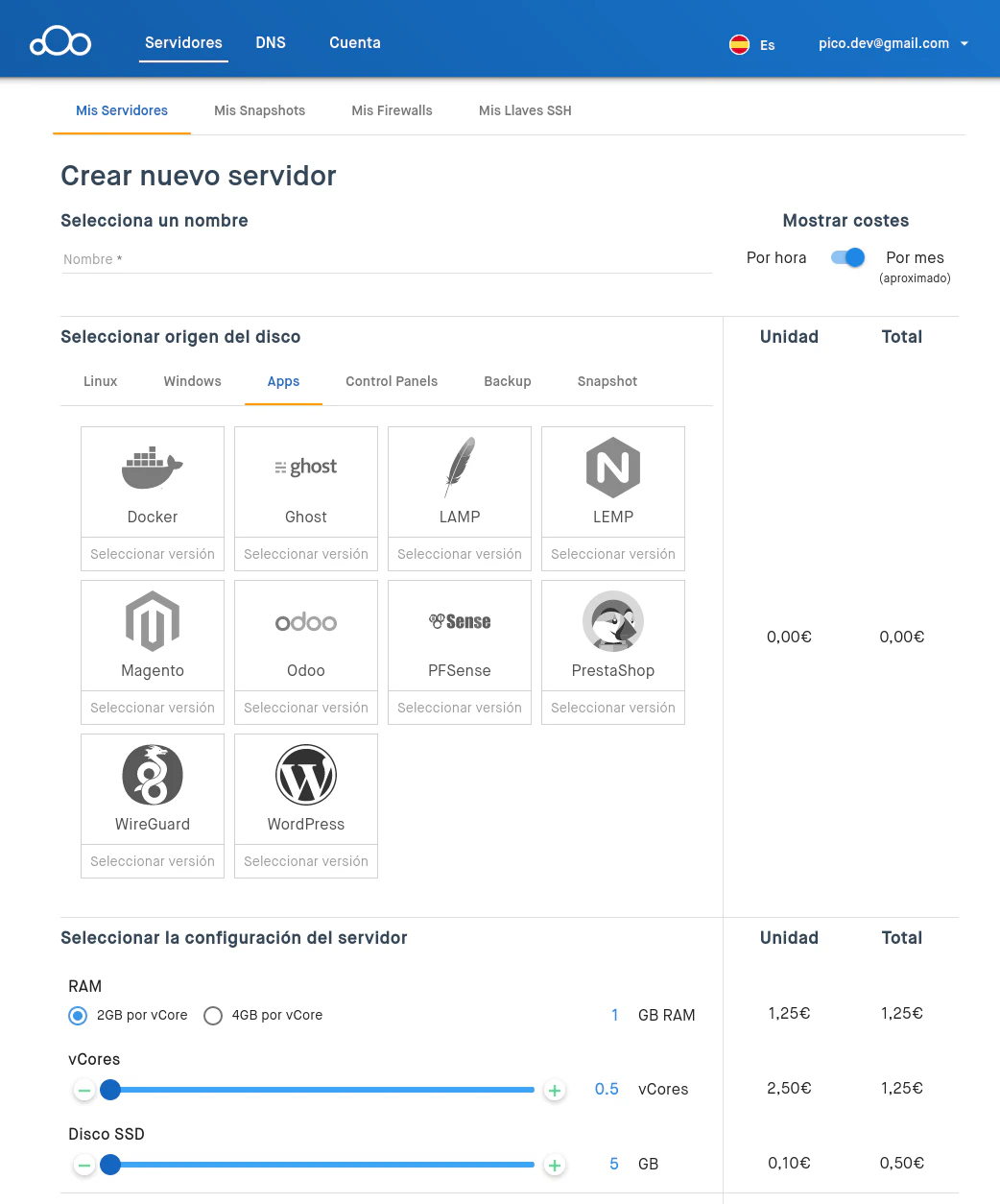Choose the Ghost app logo
The height and width of the screenshot is (1204, 1000).
pos(306,468)
